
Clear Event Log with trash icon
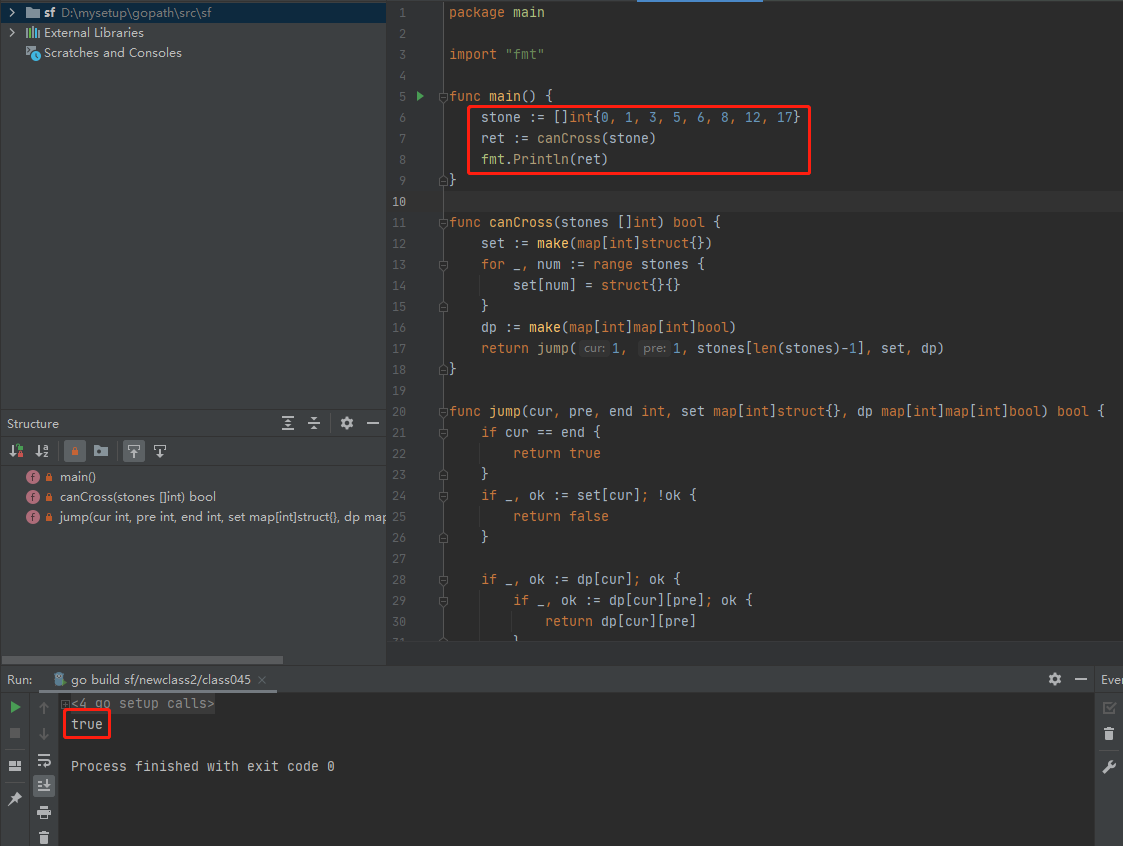click(1109, 734)
